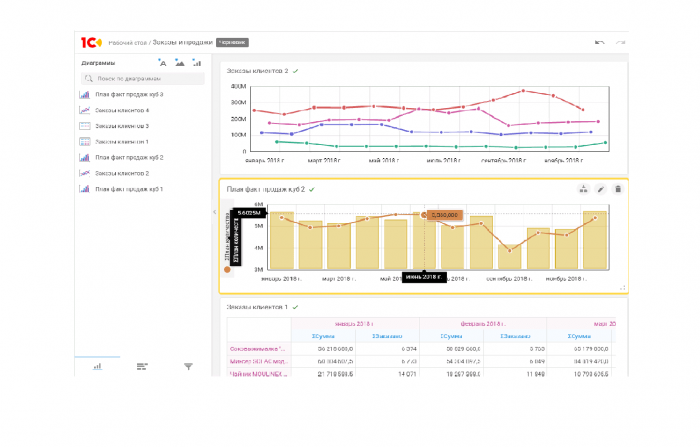Click the 'Рабочий стол' breadcrumb link
Image resolution: width=700 pixels, height=447 pixels.
(x=127, y=43)
